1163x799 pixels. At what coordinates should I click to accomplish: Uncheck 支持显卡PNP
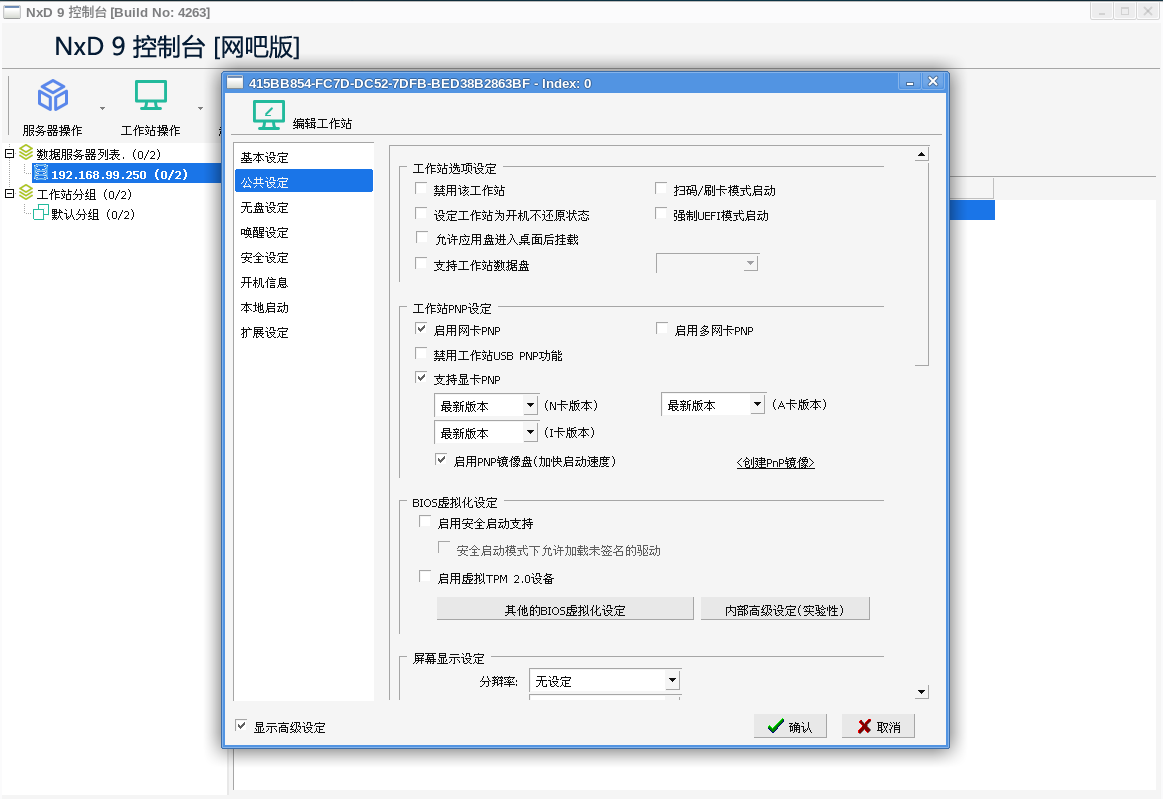(421, 378)
